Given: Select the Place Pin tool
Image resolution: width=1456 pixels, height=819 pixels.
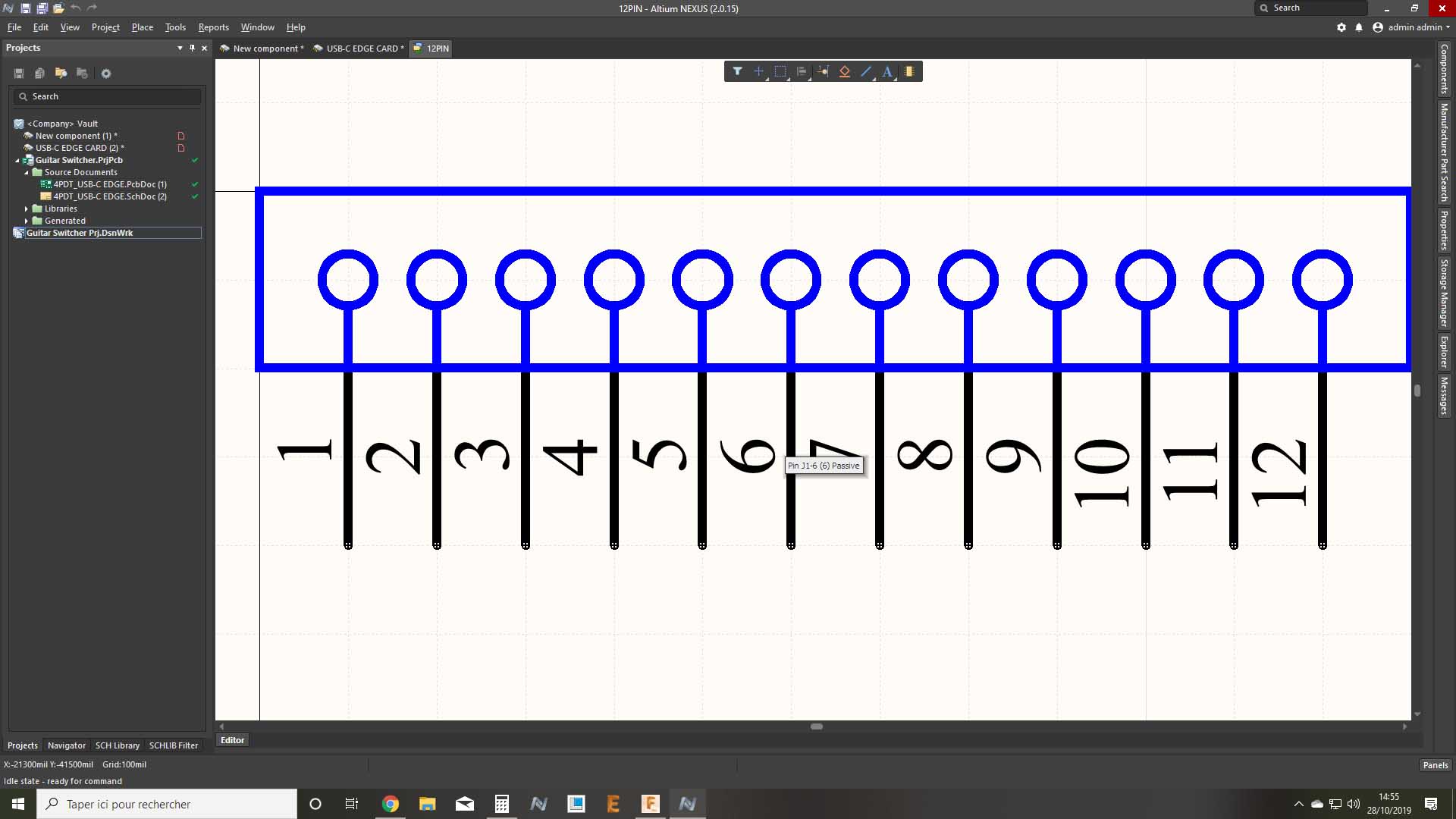Looking at the screenshot, I should click(823, 71).
